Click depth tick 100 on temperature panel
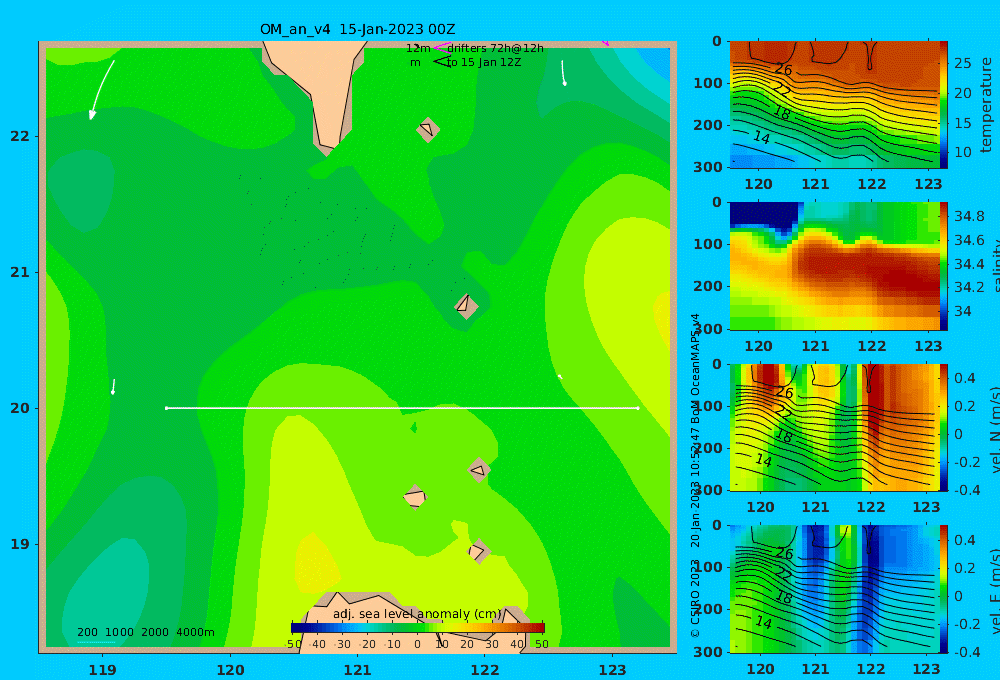The image size is (1000, 680). pyautogui.click(x=708, y=83)
